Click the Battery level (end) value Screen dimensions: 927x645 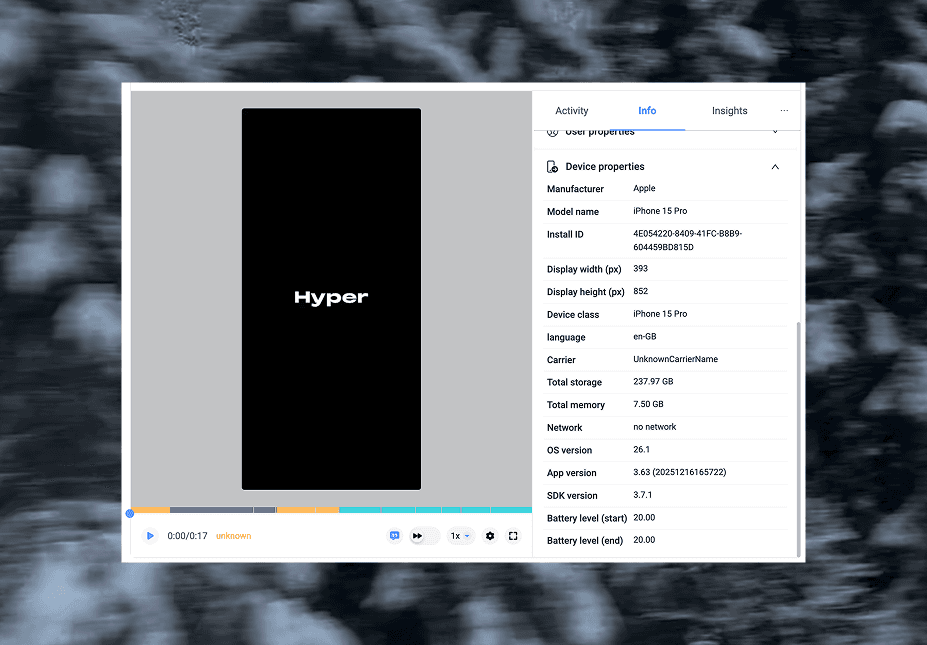(x=644, y=540)
